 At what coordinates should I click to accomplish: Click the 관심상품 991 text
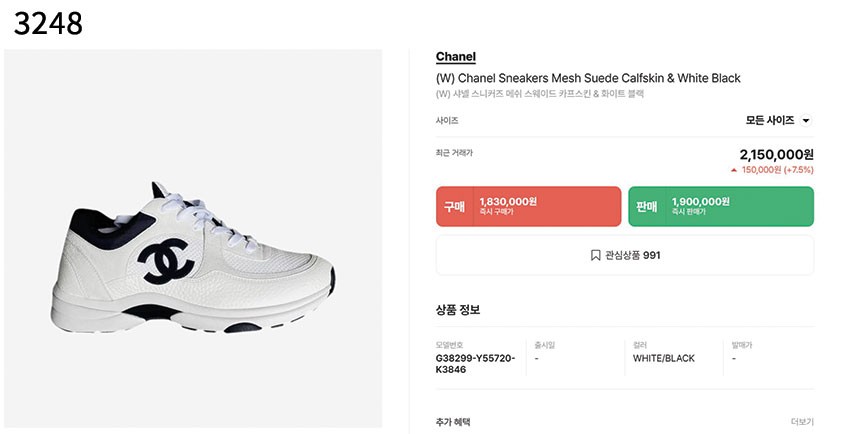632,256
